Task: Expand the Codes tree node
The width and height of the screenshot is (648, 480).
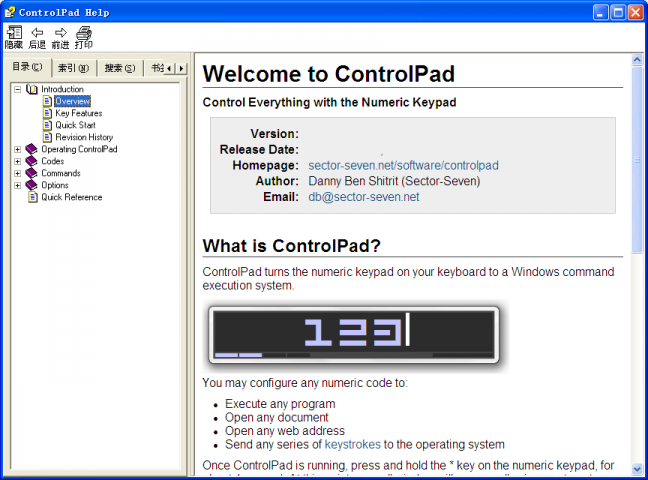Action: (x=17, y=161)
